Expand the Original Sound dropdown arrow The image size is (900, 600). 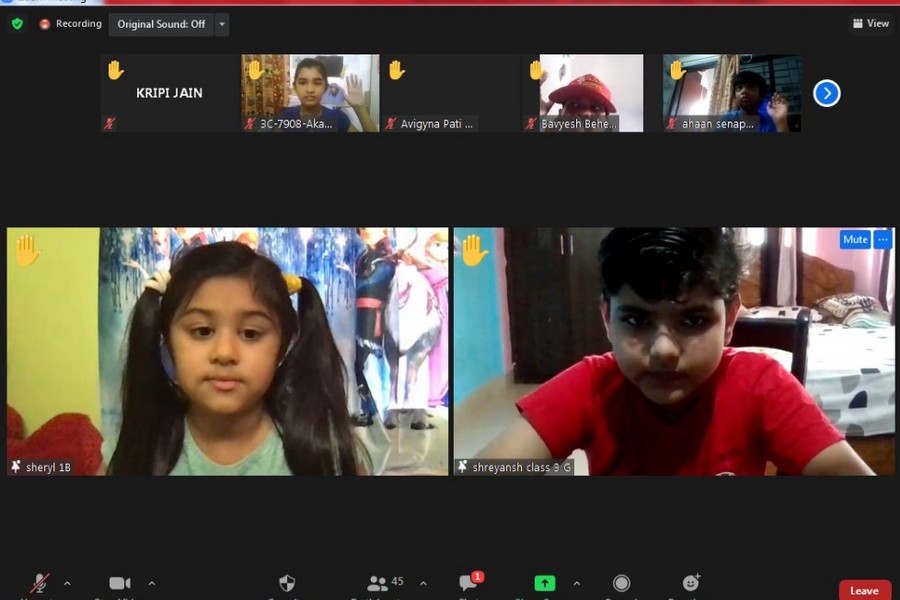pyautogui.click(x=222, y=23)
